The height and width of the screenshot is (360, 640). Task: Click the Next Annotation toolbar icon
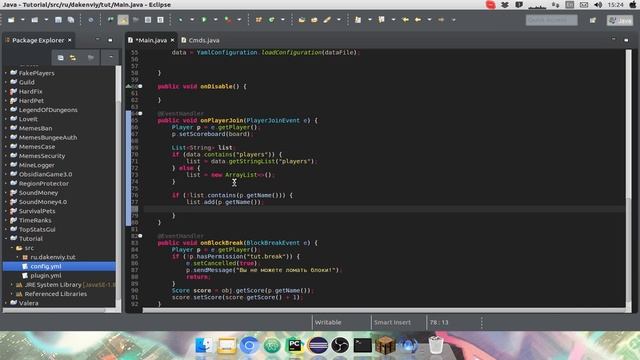click(x=358, y=20)
